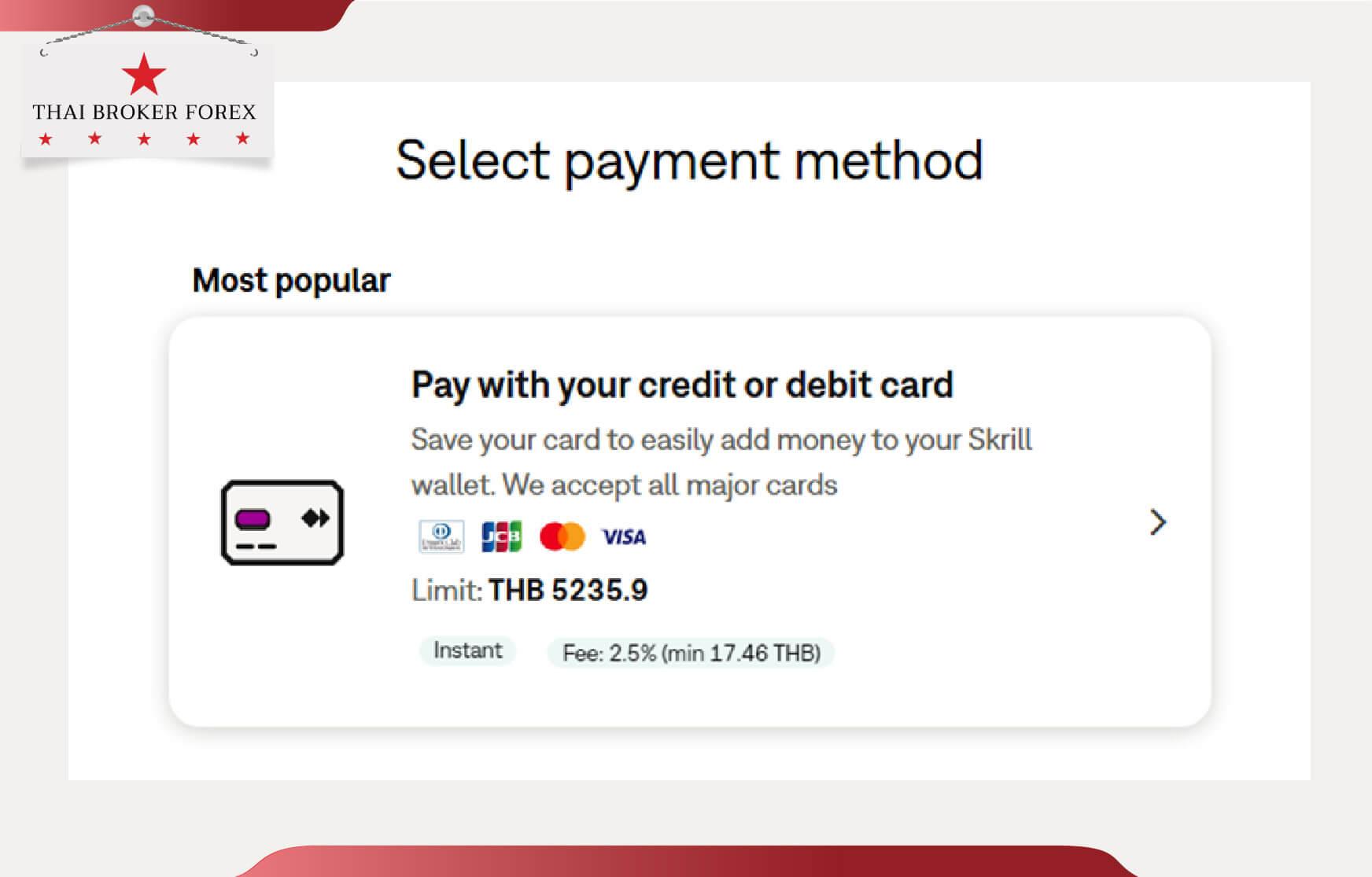1372x877 pixels.
Task: Click the large red star logo
Action: 144,75
